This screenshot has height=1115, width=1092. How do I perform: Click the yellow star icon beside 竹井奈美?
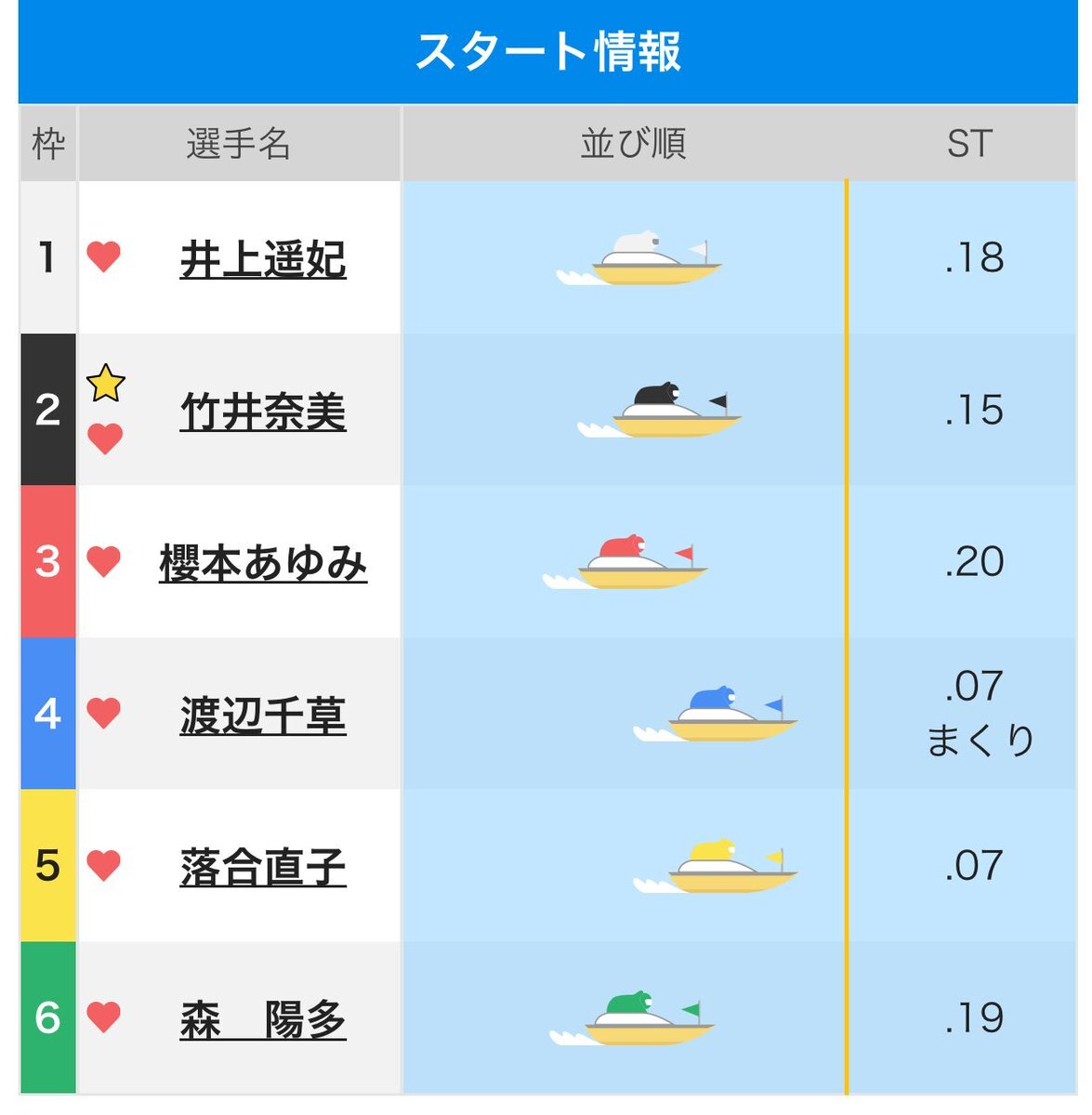[x=106, y=384]
